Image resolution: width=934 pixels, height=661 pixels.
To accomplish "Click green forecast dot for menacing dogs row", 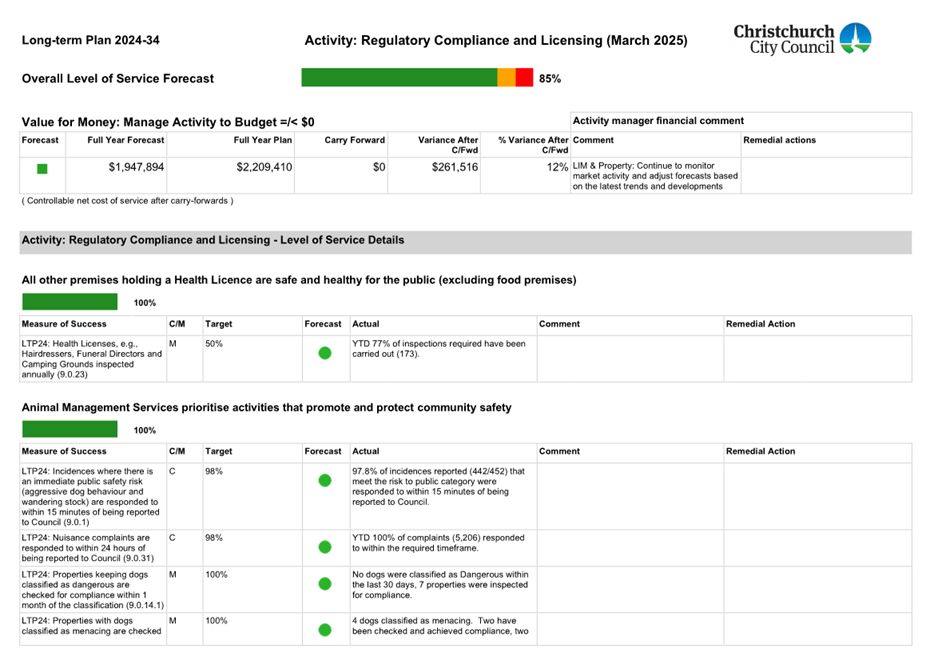I will click(325, 629).
